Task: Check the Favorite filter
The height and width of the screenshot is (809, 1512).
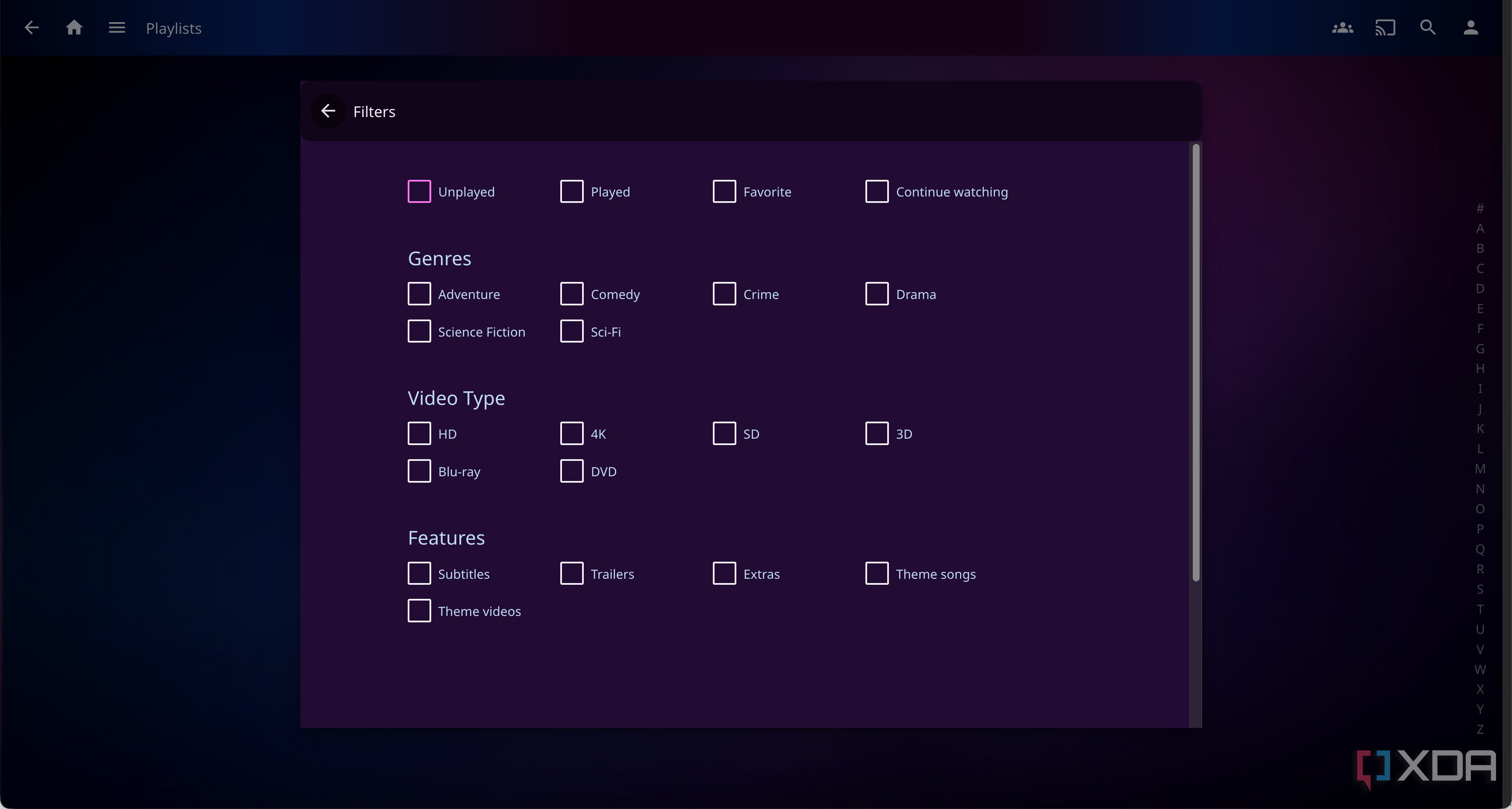Action: point(724,191)
